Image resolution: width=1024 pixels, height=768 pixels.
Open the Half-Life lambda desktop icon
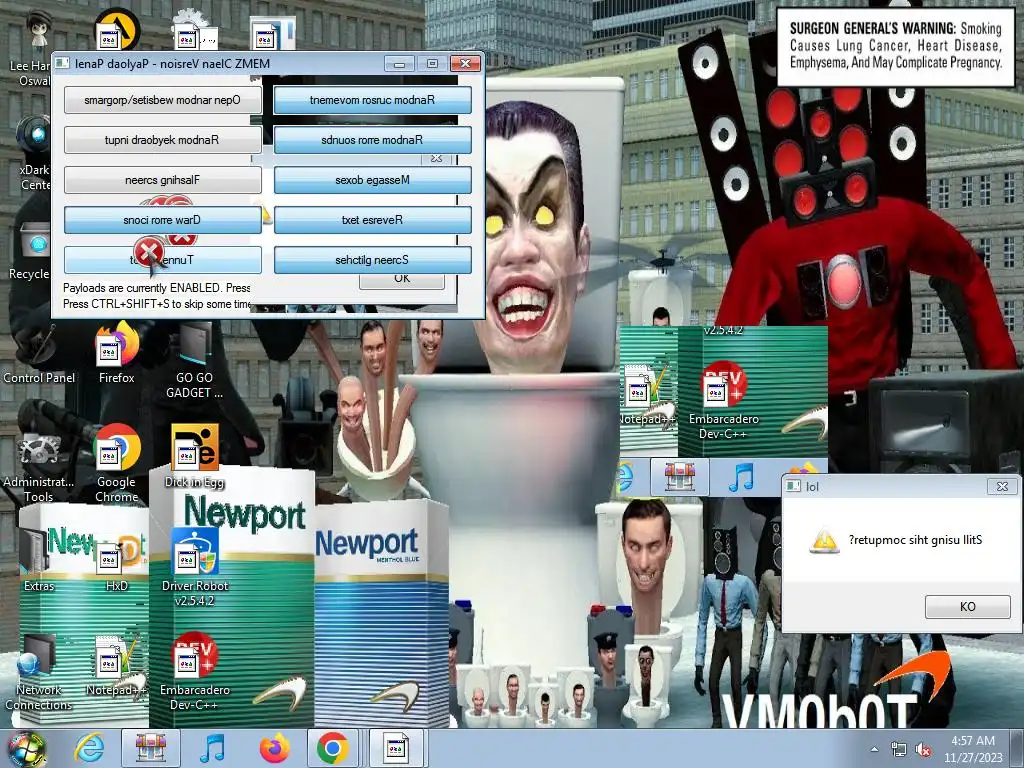coord(116,30)
